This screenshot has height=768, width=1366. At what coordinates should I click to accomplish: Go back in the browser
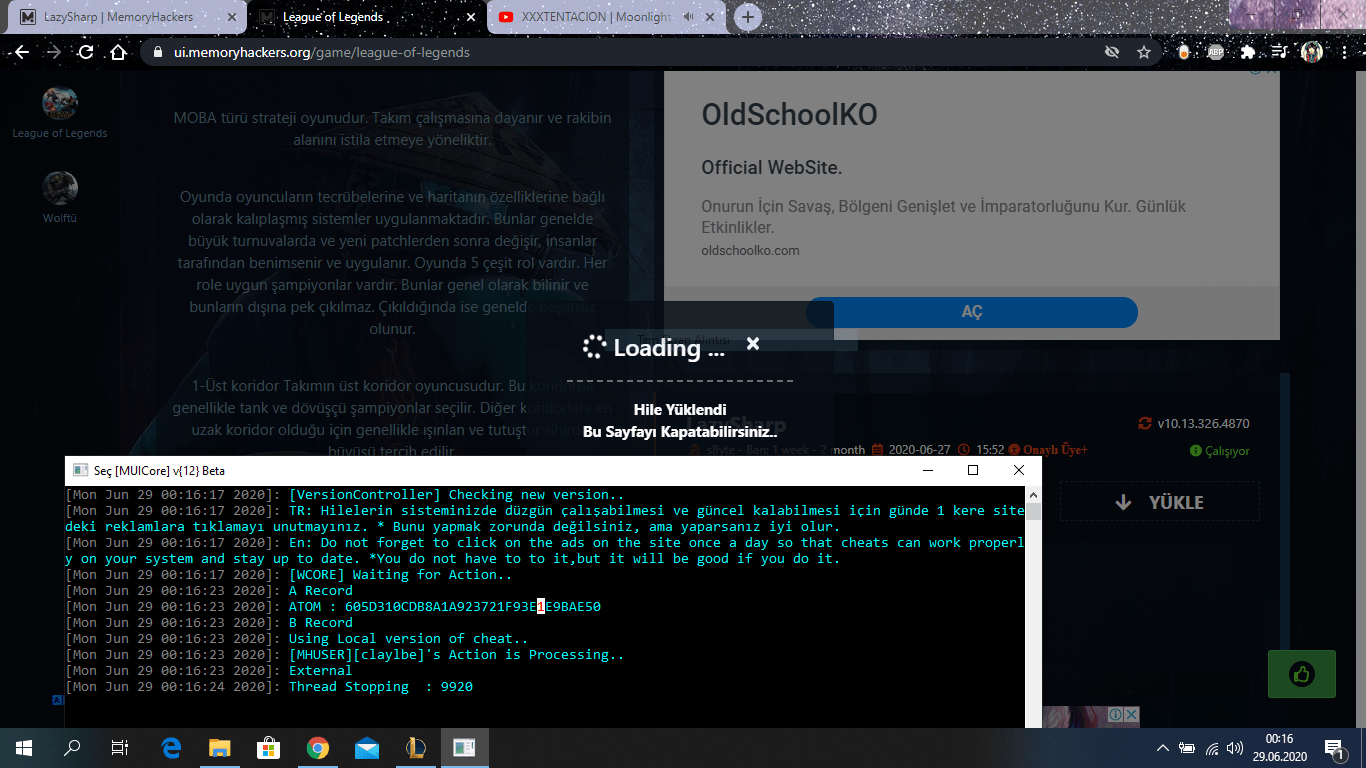[21, 52]
